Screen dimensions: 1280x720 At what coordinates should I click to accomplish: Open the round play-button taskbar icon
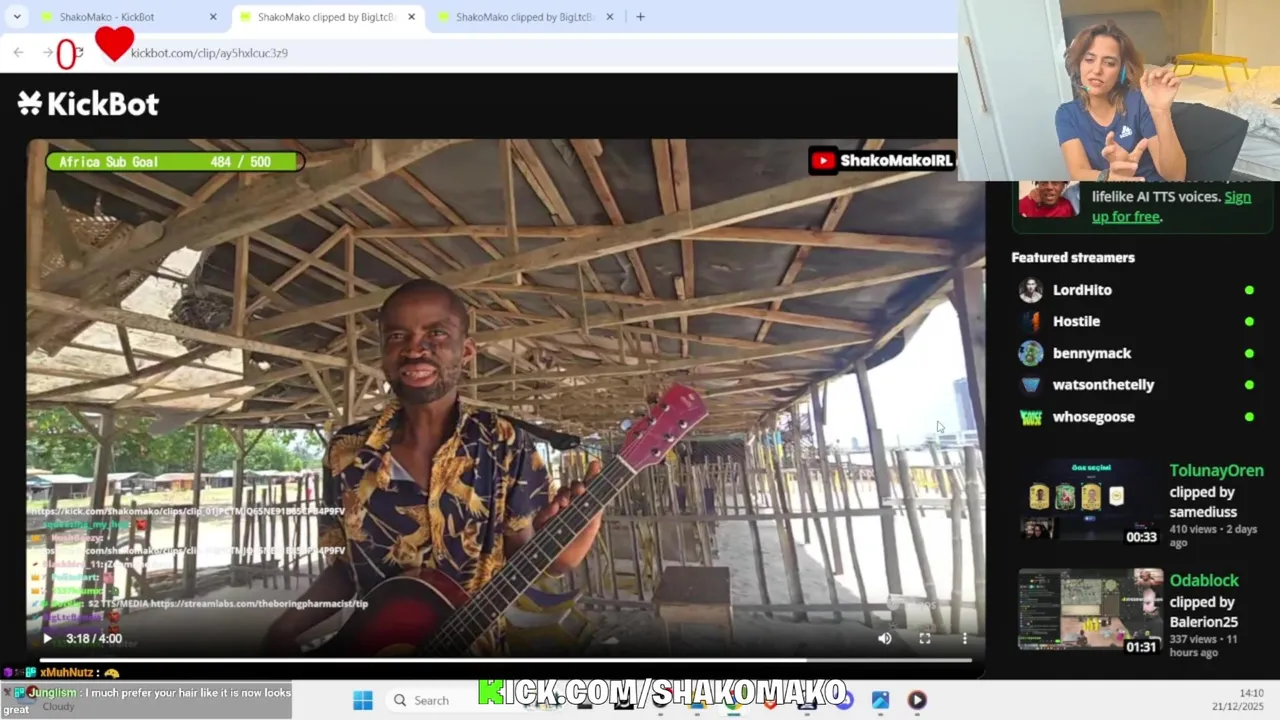point(916,700)
